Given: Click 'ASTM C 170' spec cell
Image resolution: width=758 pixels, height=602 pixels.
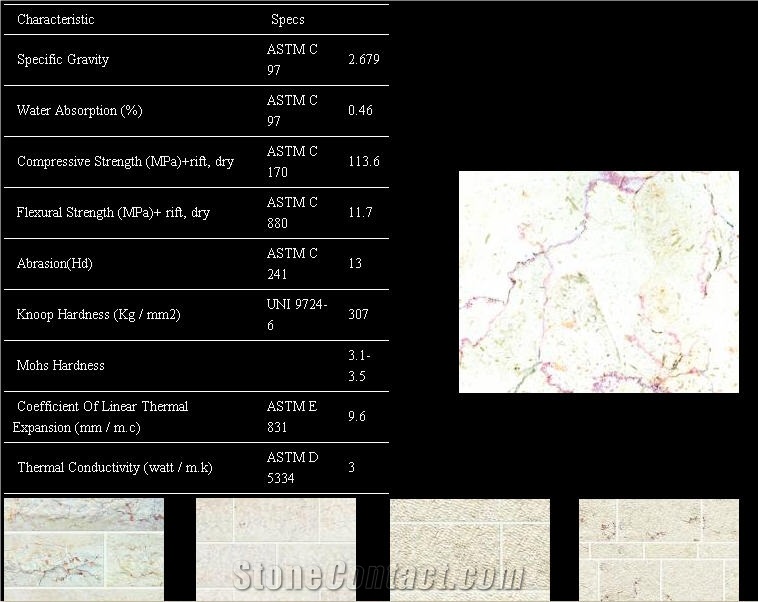Looking at the screenshot, I should (292, 162).
